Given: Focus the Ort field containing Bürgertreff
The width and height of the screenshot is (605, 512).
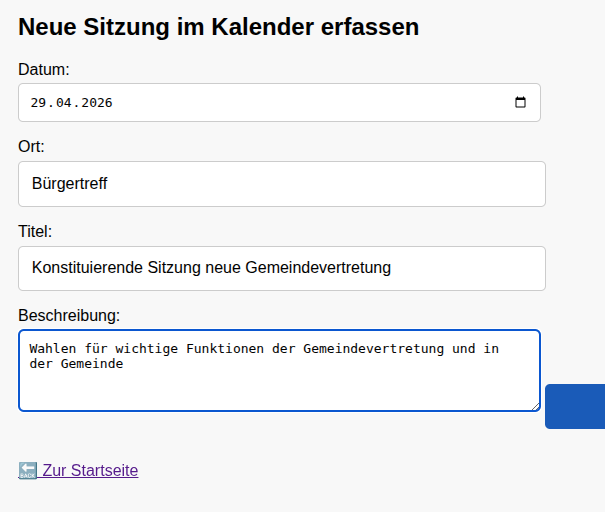Looking at the screenshot, I should tap(281, 184).
